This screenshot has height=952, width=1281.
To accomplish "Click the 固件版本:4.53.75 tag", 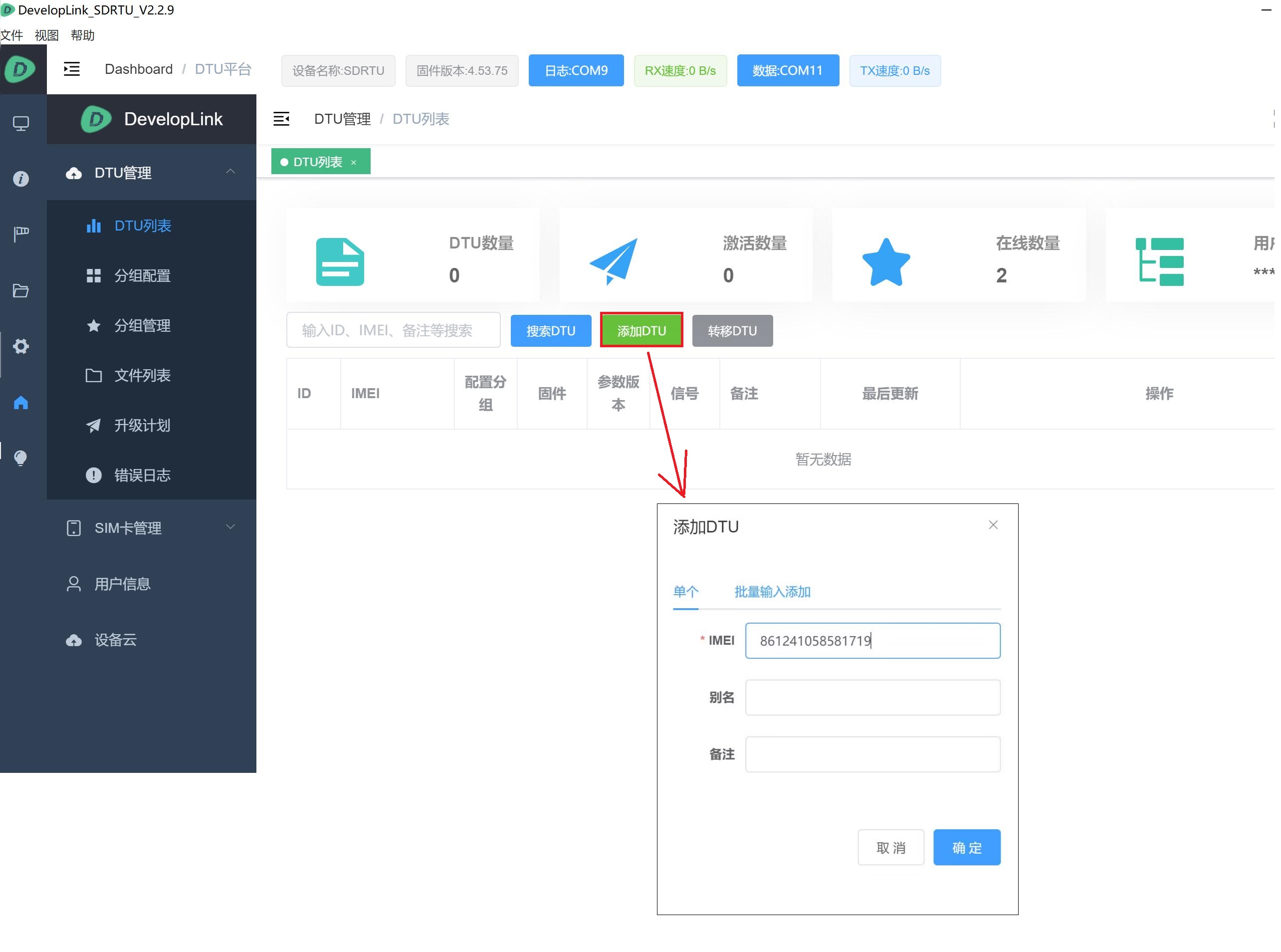I will [x=462, y=71].
